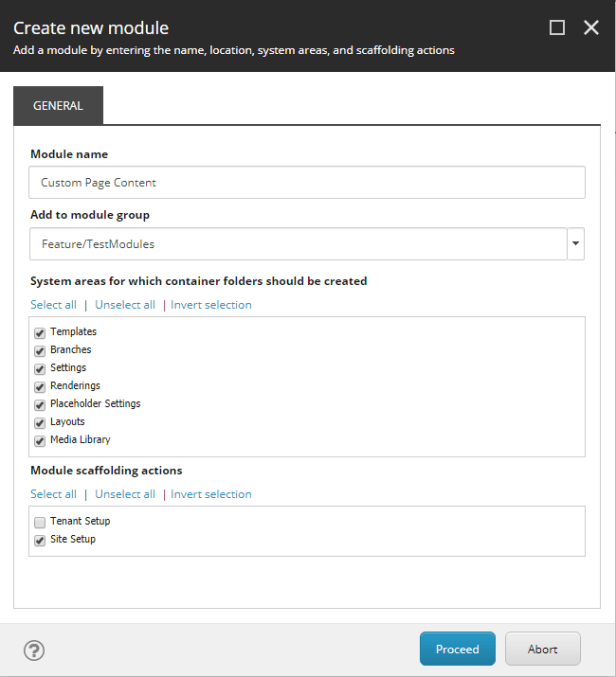The width and height of the screenshot is (616, 677).
Task: Click Invert selection under scaffolding actions
Action: tap(211, 494)
